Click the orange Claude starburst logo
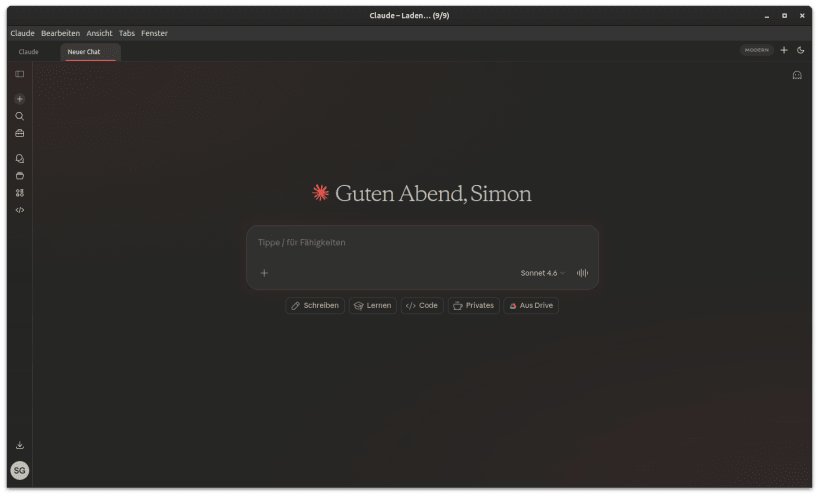819x496 pixels. [x=320, y=193]
